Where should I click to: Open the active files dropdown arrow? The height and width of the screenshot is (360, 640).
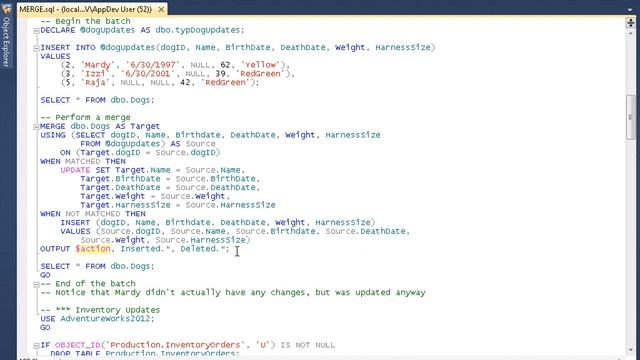click(631, 9)
